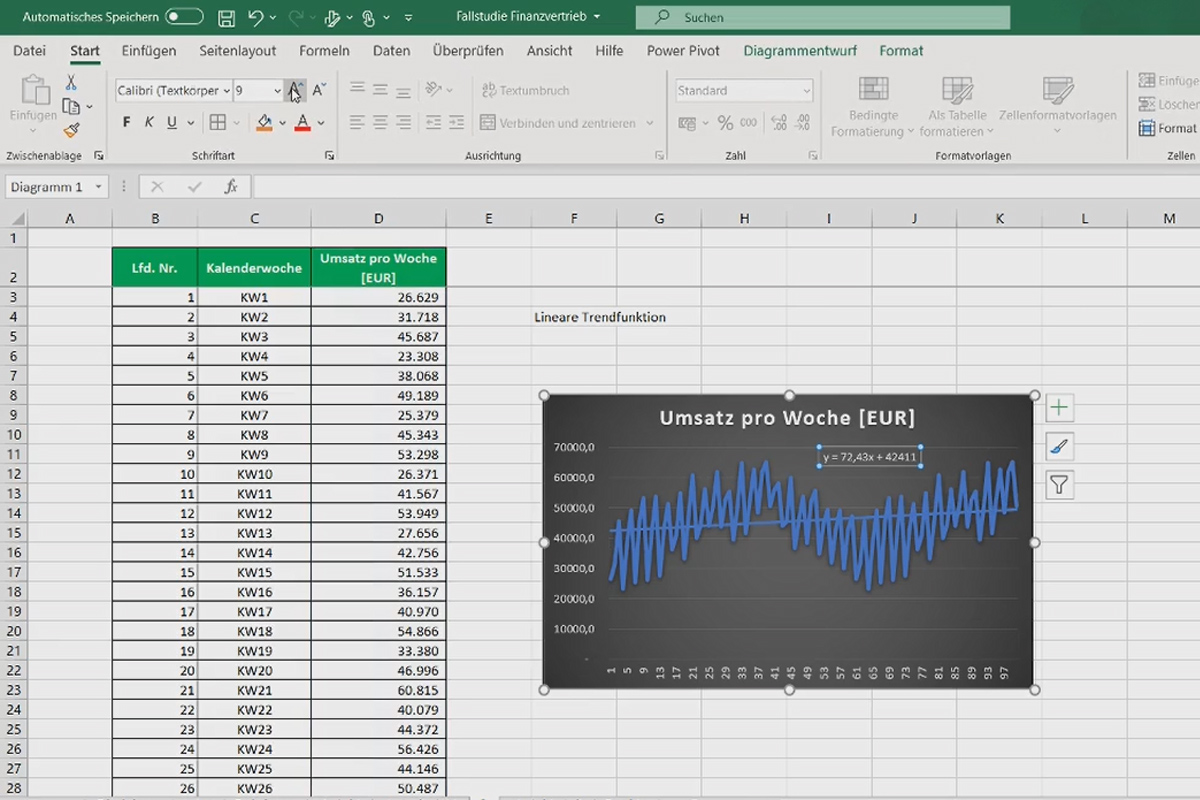The height and width of the screenshot is (800, 1200).
Task: Open the Datei tab
Action: pyautogui.click(x=29, y=50)
